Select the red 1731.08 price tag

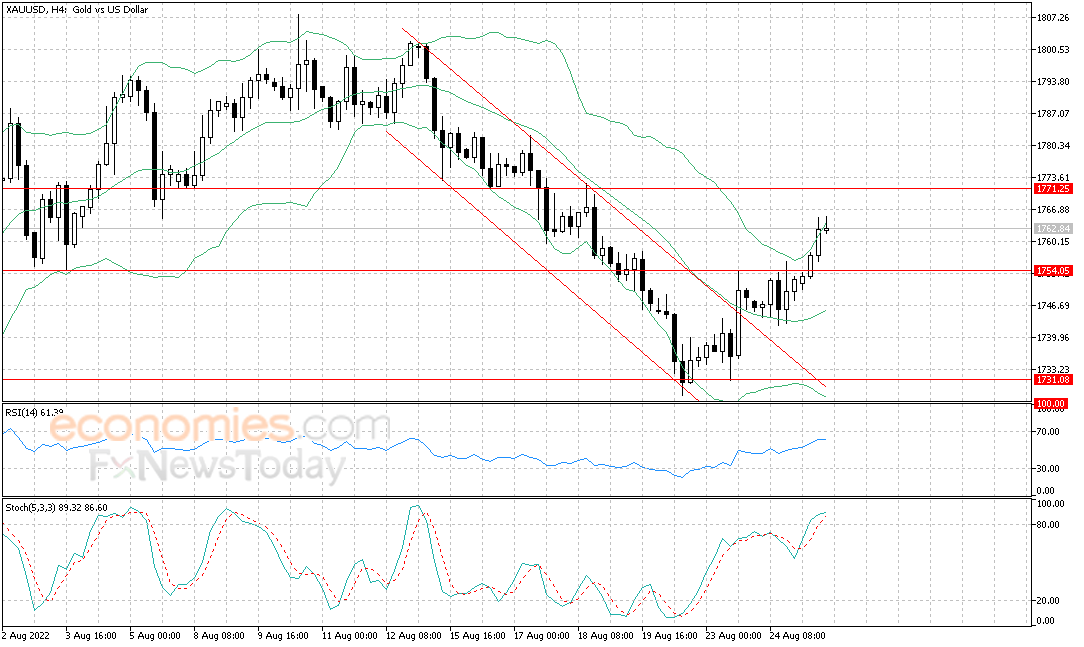coord(1052,379)
